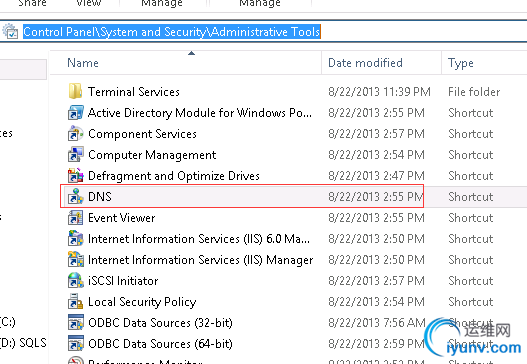Open the Terminal Services folder icon
The image size is (527, 364).
click(75, 91)
